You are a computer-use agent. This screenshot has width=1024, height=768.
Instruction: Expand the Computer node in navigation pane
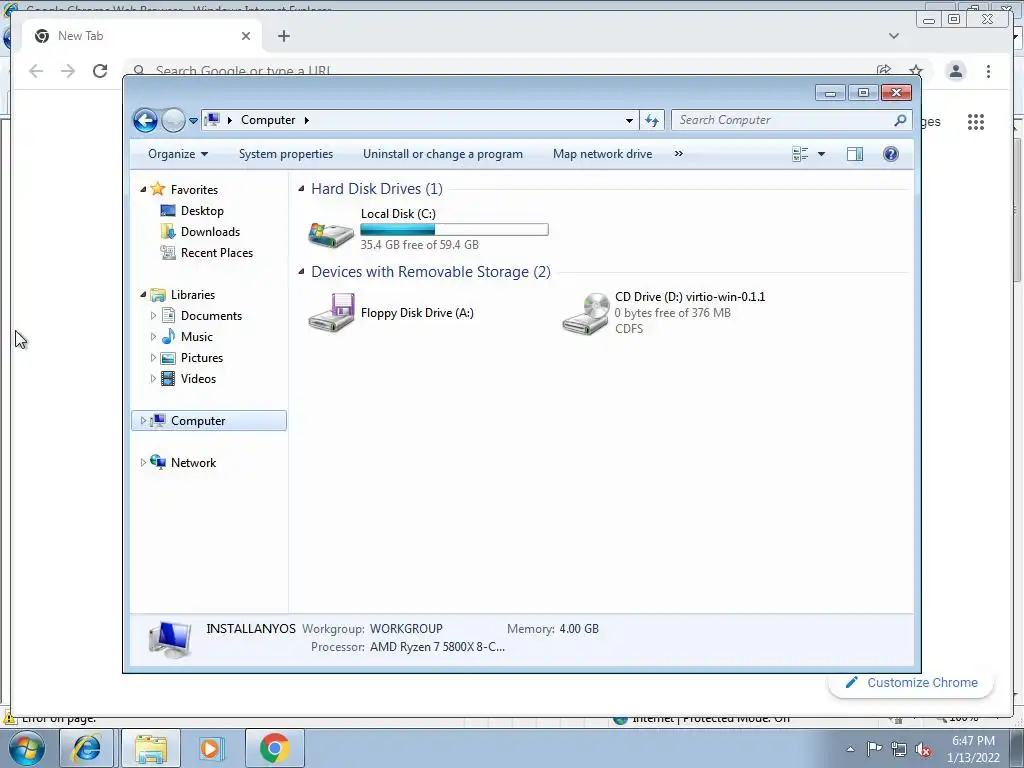(x=143, y=421)
